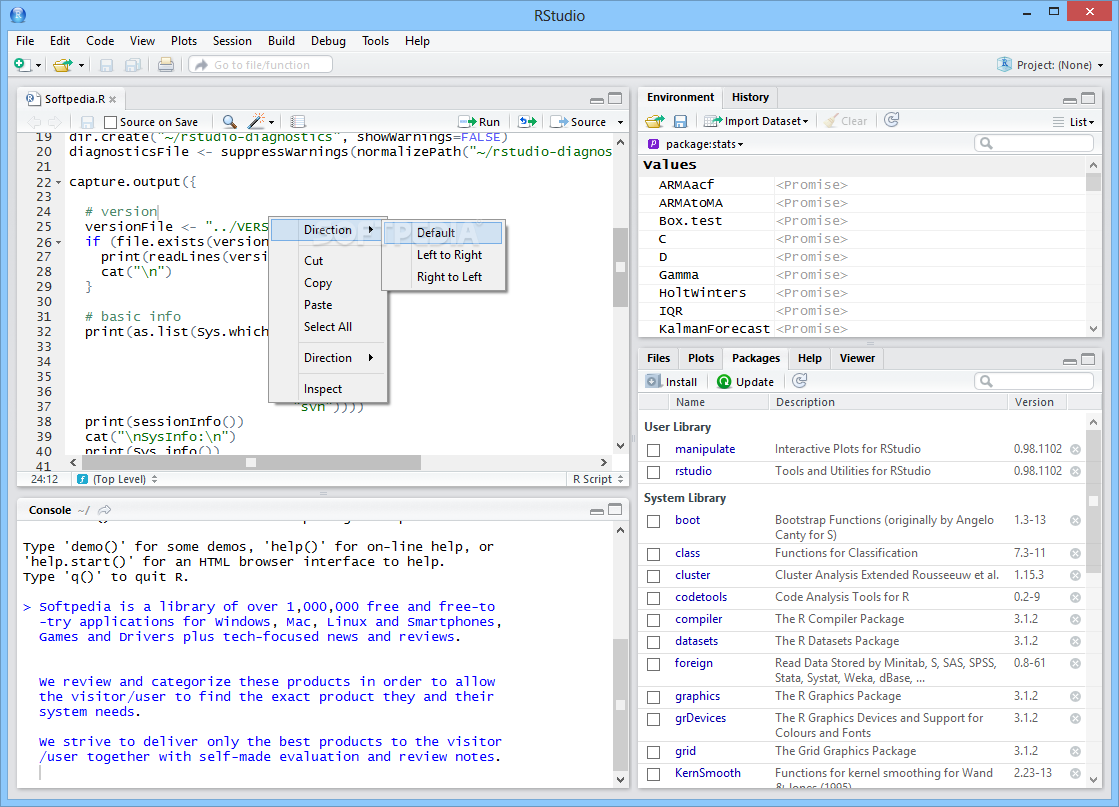The width and height of the screenshot is (1119, 807).
Task: Open the (Top Level) scope selector
Action: coord(118,479)
